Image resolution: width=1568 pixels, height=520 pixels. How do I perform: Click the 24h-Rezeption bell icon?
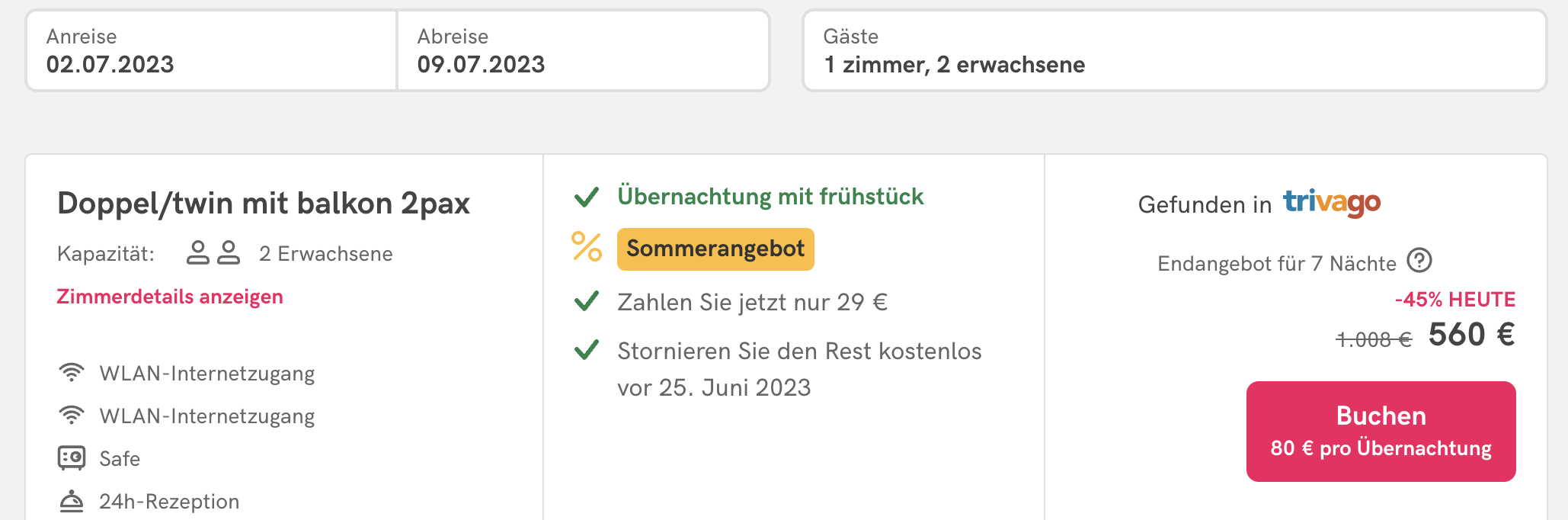(x=72, y=501)
